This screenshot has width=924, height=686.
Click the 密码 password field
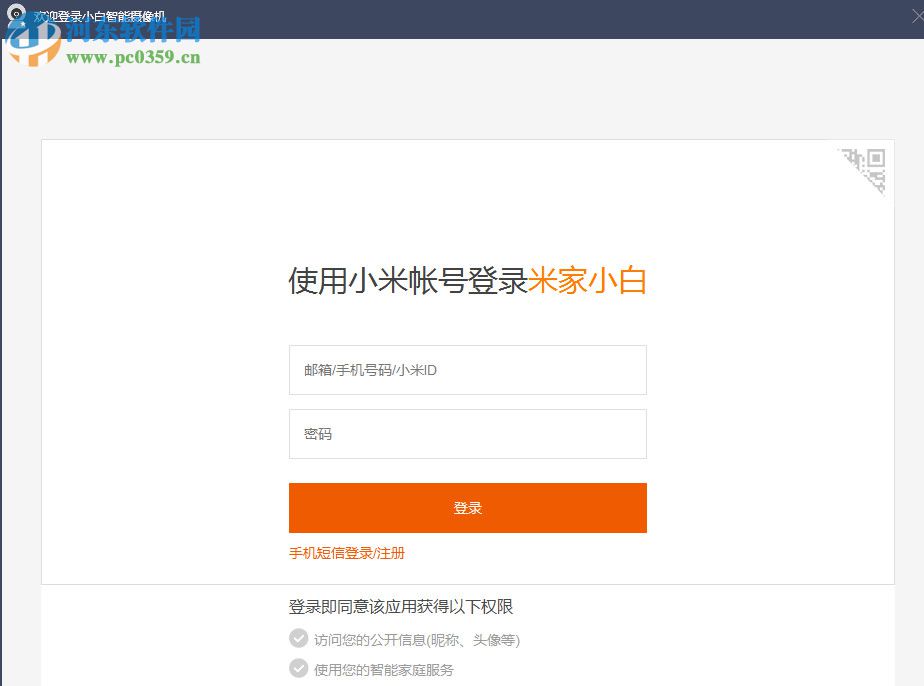467,433
